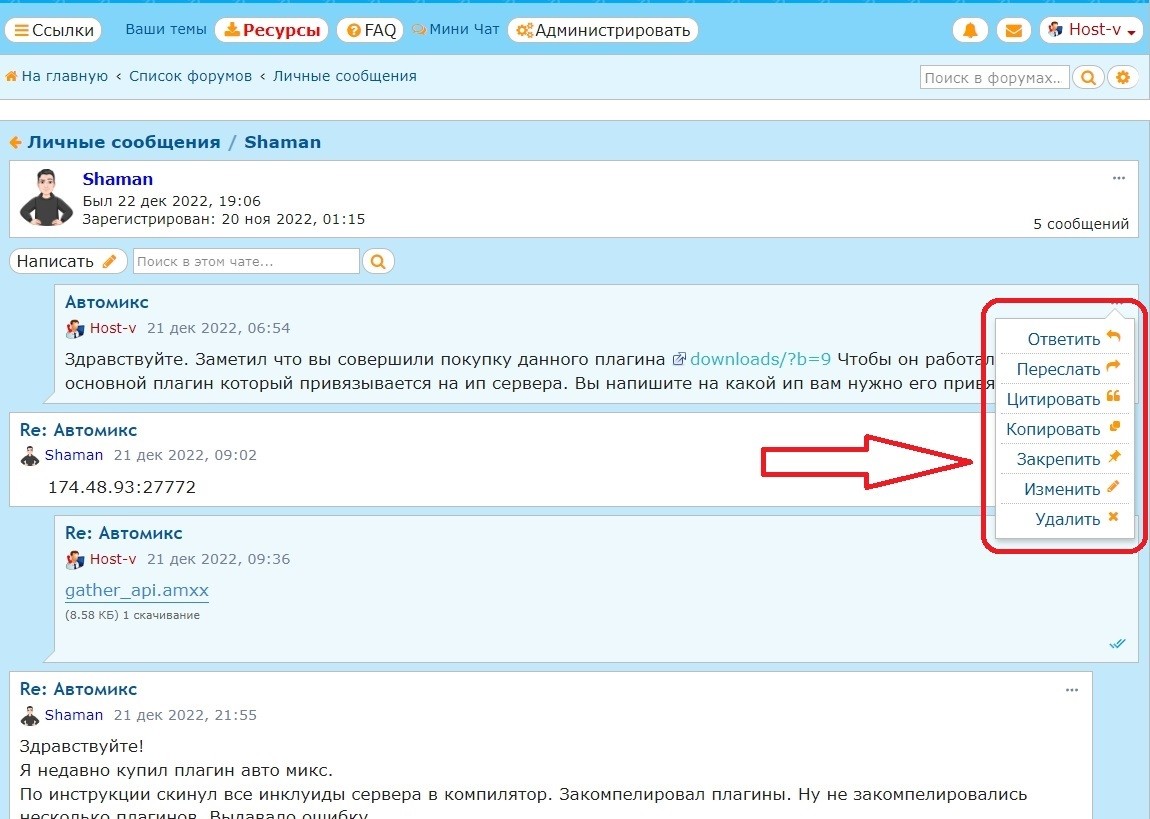The image size is (1150, 819).
Task: Open advanced search gear icon
Action: [1123, 77]
